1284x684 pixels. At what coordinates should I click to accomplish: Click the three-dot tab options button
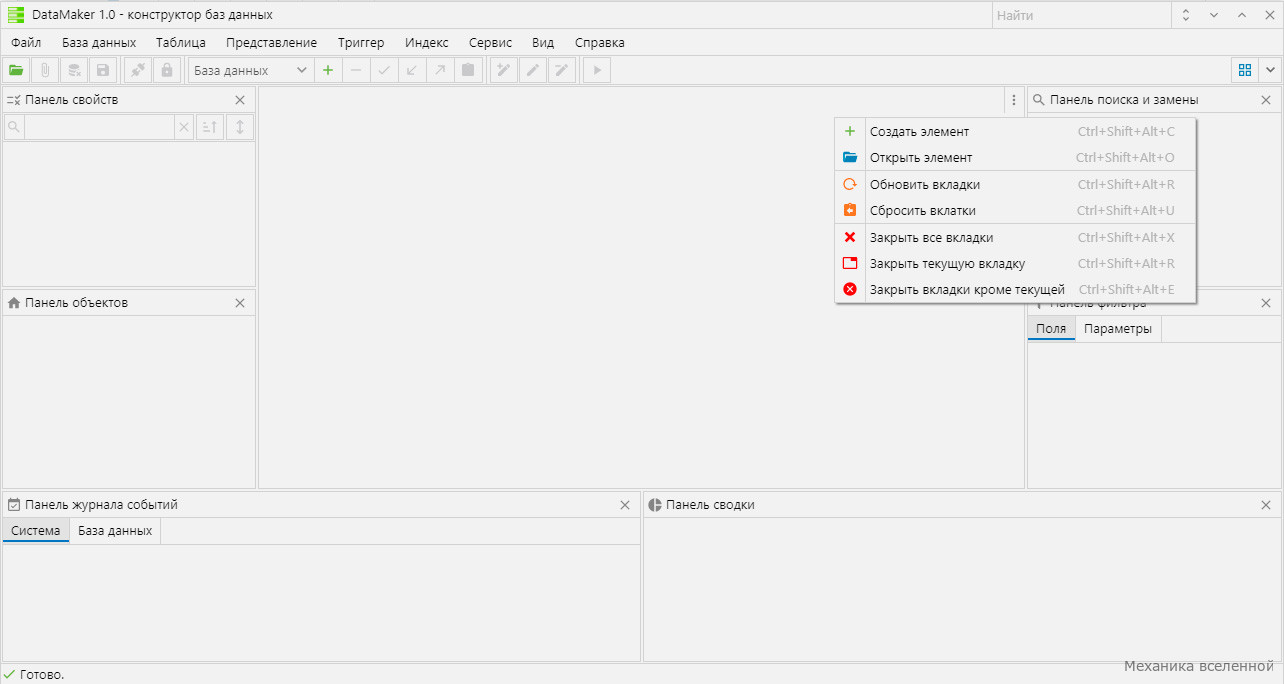1014,100
